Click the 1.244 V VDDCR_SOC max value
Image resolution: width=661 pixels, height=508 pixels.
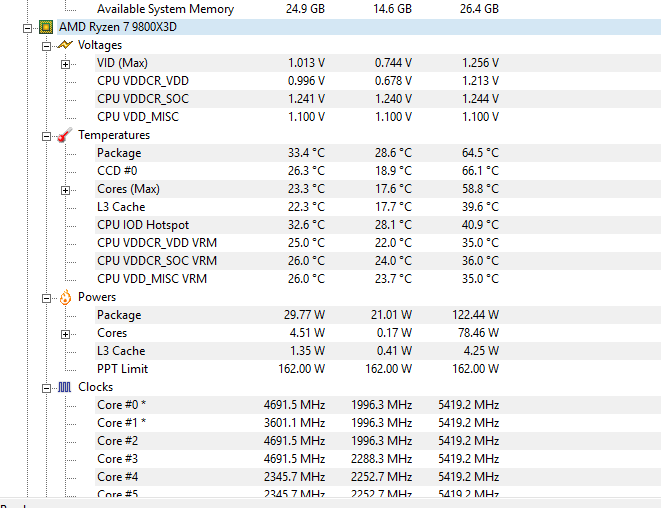(481, 99)
